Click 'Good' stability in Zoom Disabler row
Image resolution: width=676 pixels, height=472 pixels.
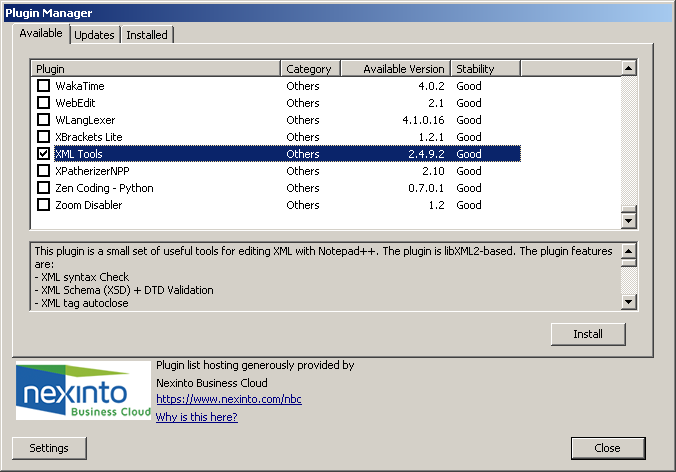click(469, 205)
